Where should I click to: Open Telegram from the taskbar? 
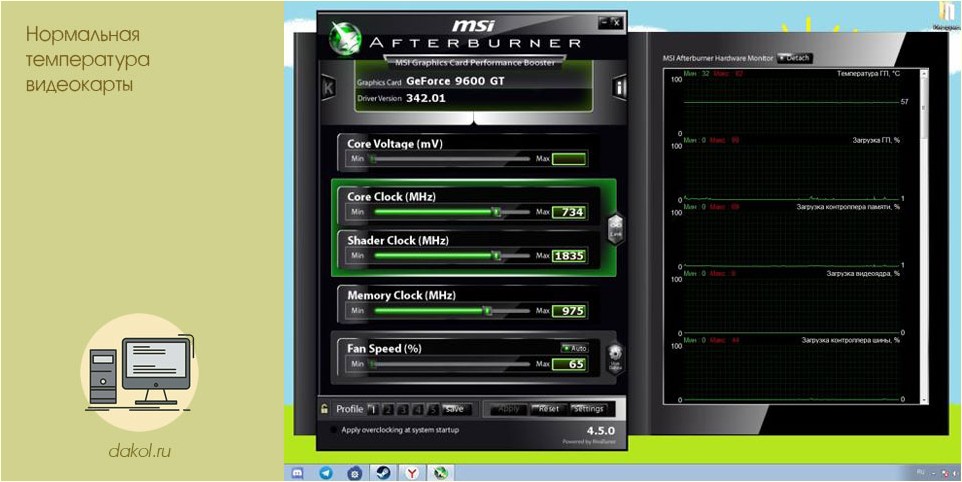(x=326, y=473)
